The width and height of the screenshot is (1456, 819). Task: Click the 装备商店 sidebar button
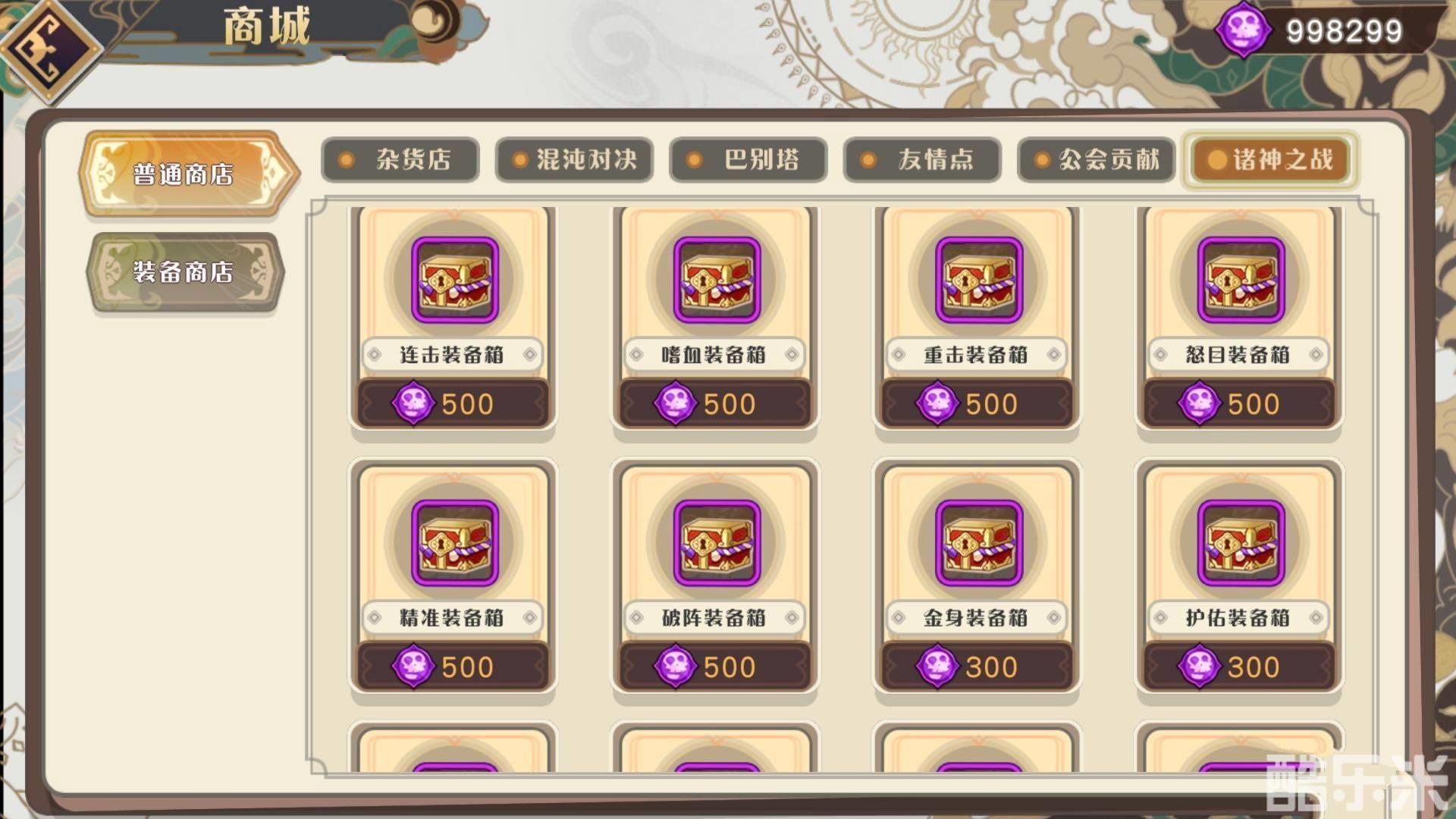(186, 272)
